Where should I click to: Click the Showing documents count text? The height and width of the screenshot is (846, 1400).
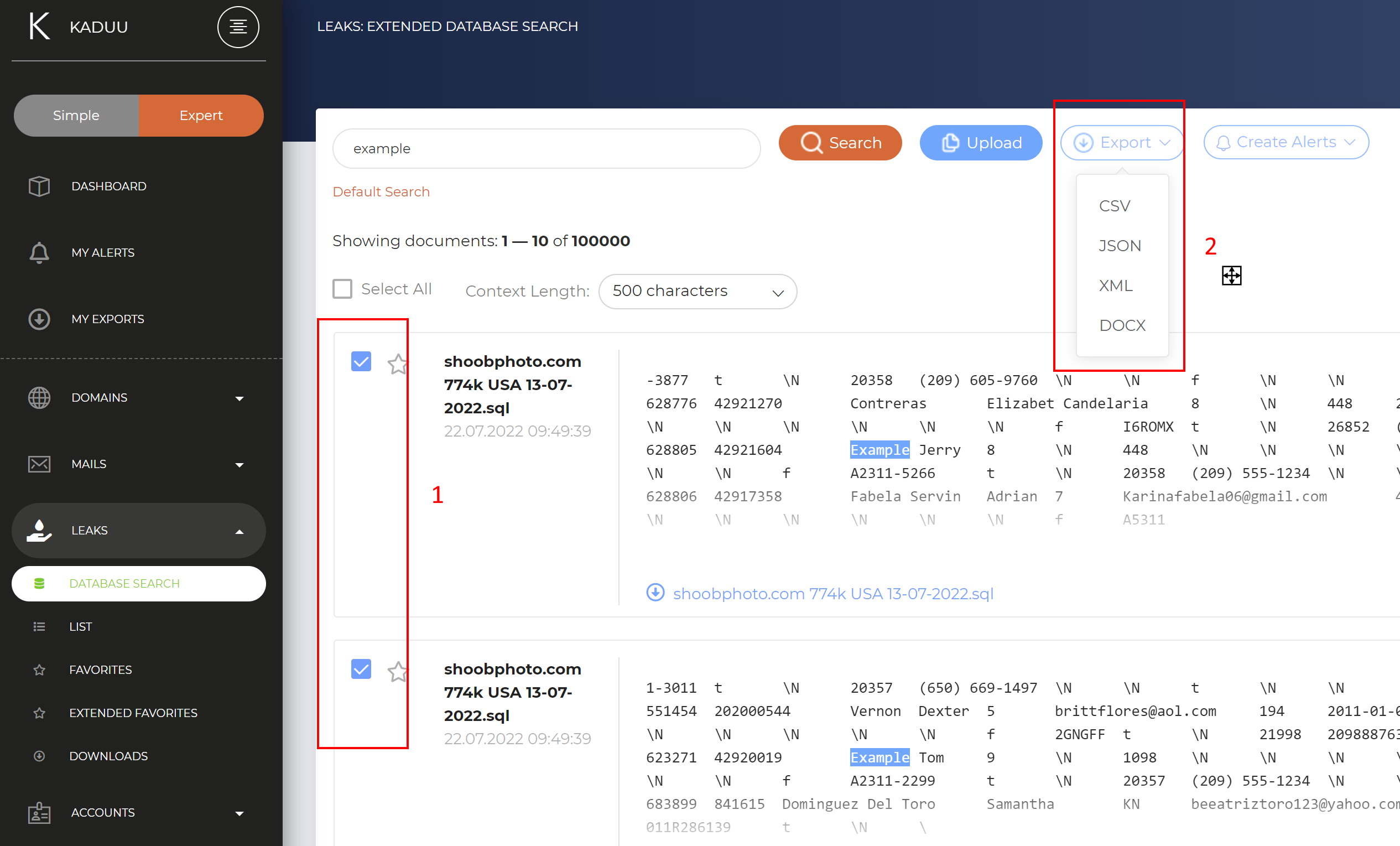tap(481, 241)
